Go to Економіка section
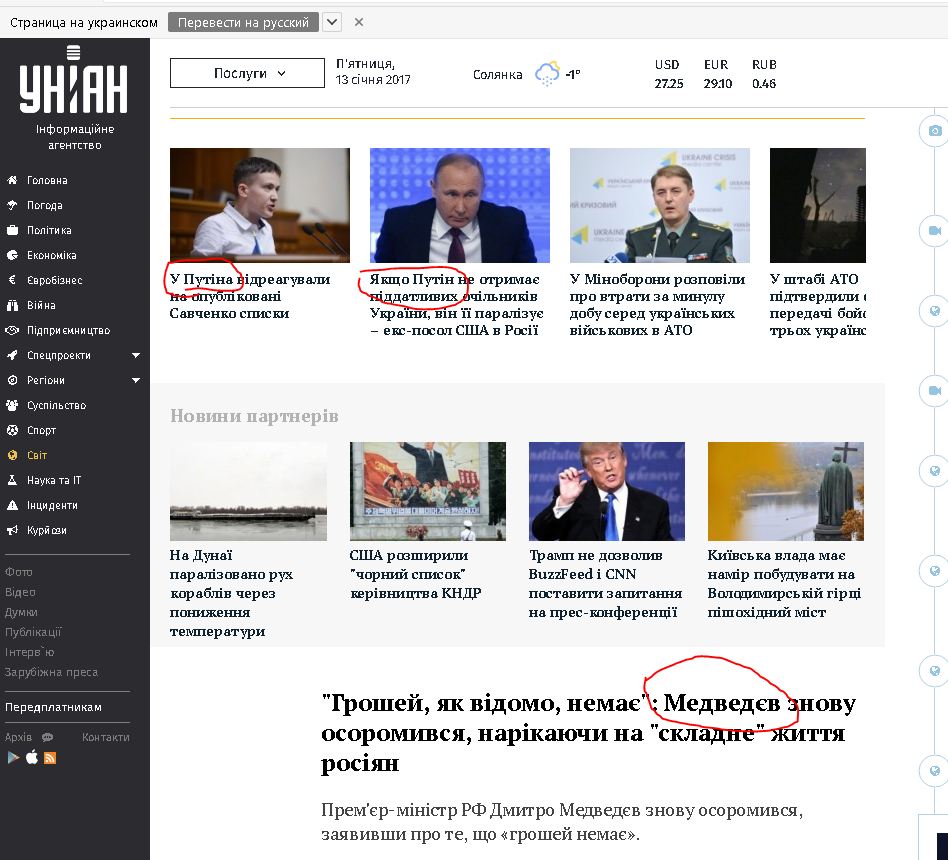Screen dimensions: 948x860 point(51,255)
